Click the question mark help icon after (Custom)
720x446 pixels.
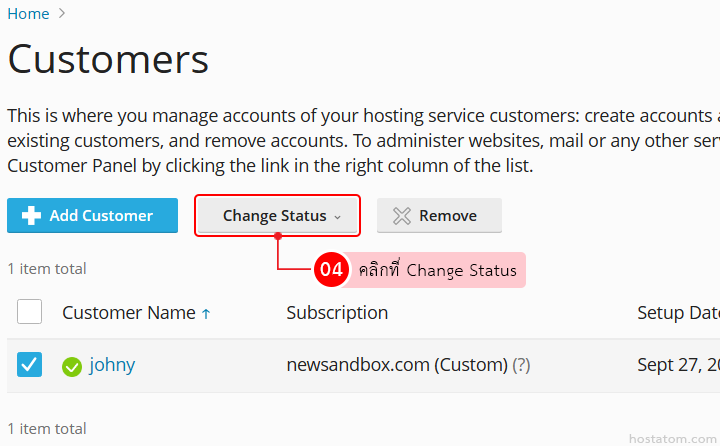point(521,366)
